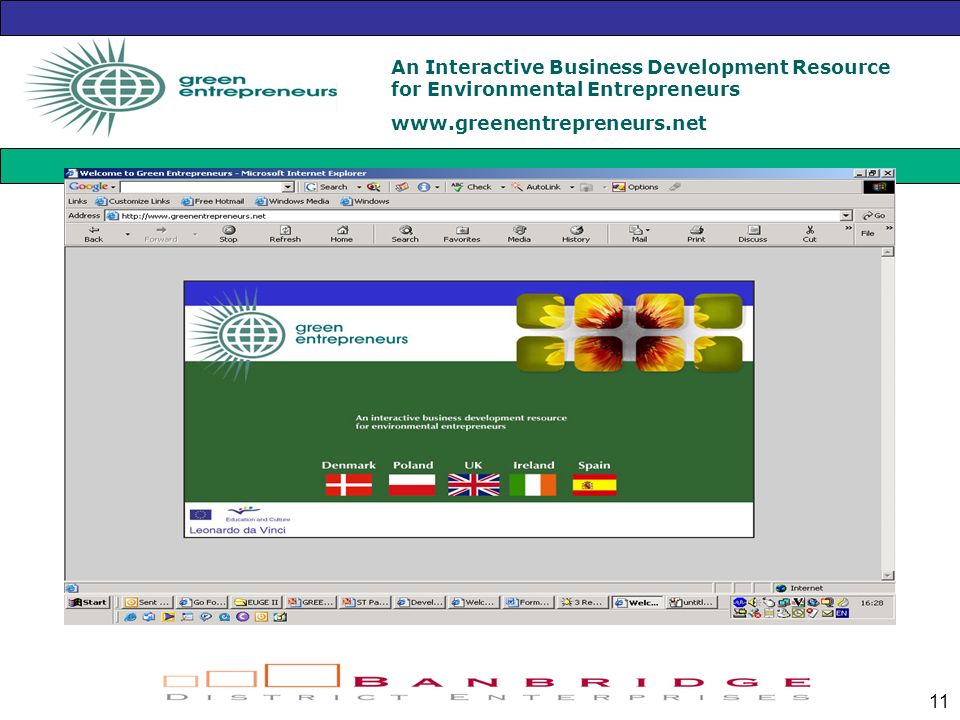Click the Go button beside the address bar
The image size is (960, 720).
(874, 216)
